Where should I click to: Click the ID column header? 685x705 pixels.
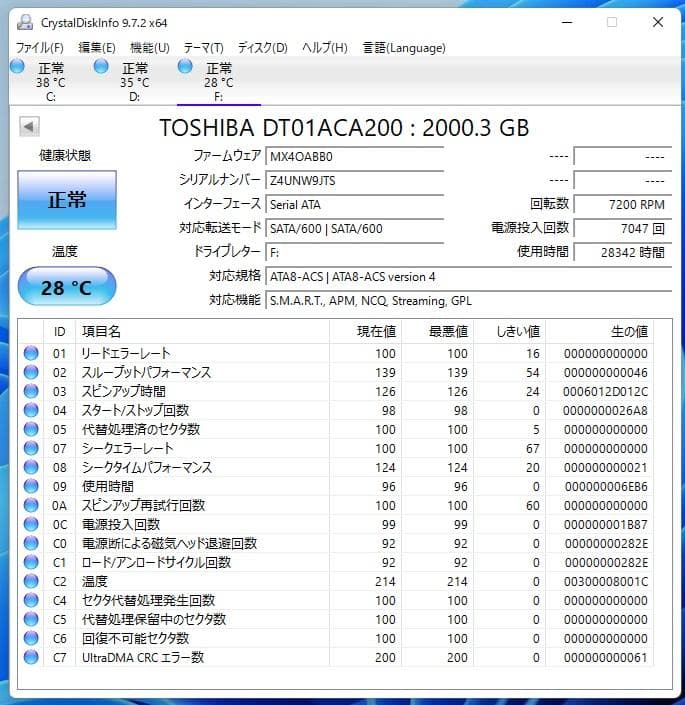59,332
